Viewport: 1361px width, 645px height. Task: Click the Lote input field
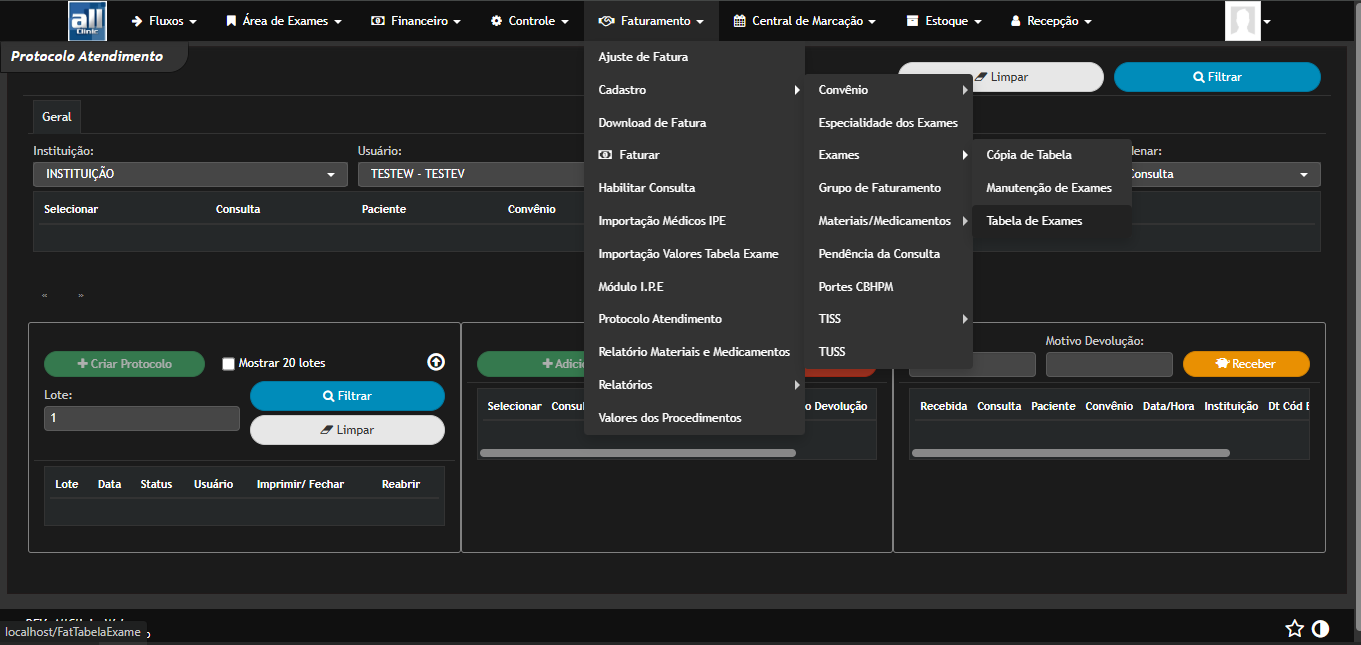click(x=141, y=418)
